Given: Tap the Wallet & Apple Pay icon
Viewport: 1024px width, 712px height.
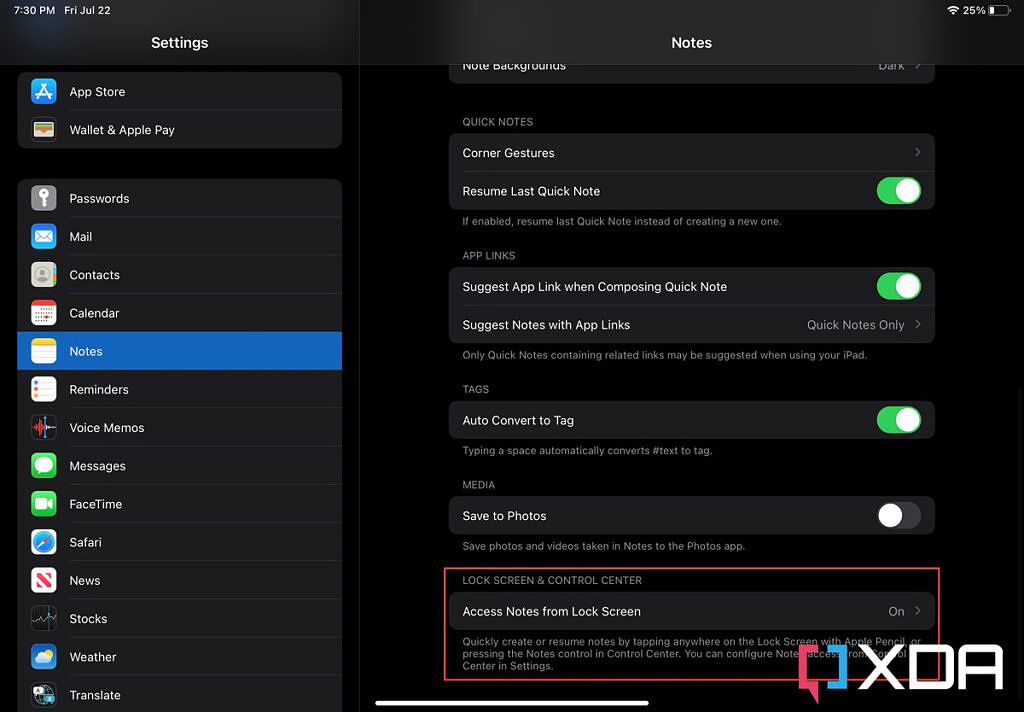Looking at the screenshot, I should (x=43, y=130).
